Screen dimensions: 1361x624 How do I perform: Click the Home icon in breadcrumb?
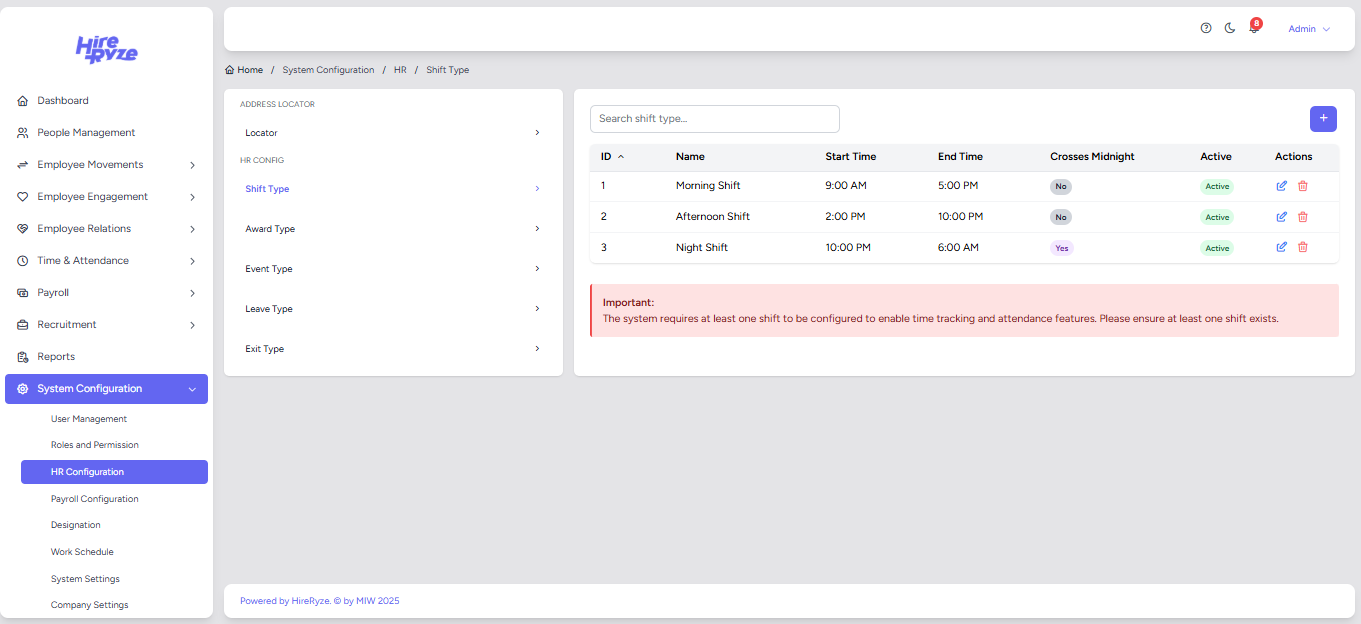[230, 70]
